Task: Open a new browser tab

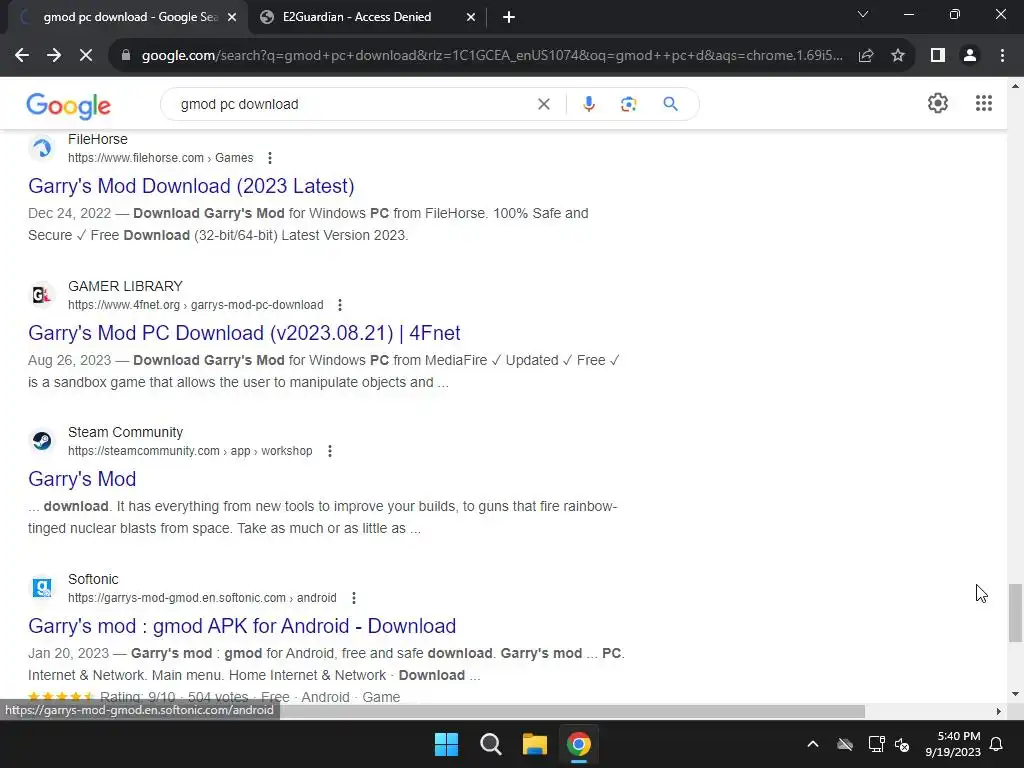Action: tap(509, 18)
